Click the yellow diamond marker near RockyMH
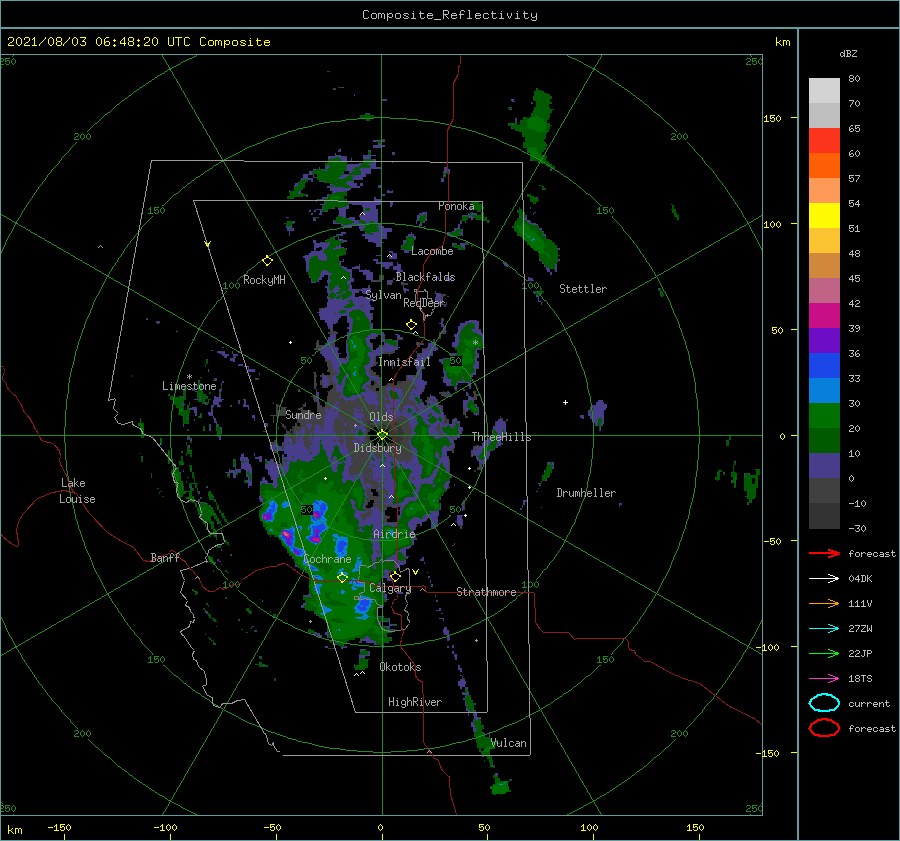900x841 pixels. click(x=267, y=261)
